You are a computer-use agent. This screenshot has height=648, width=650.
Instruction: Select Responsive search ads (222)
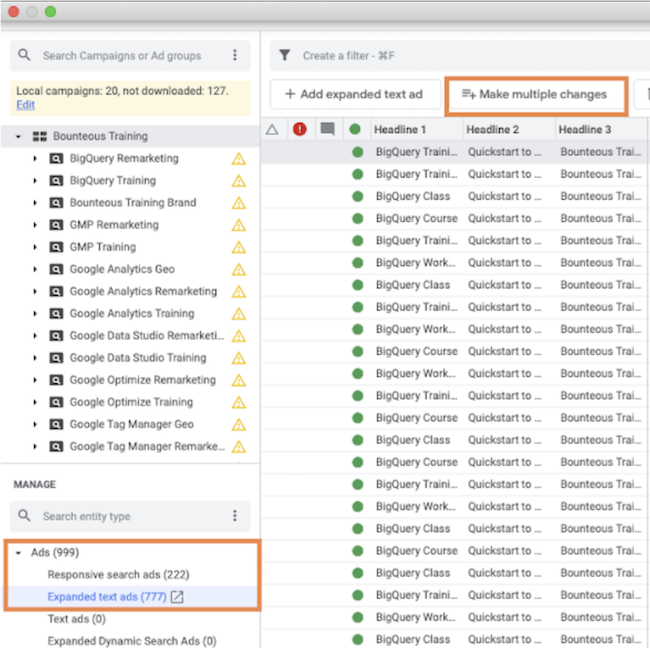118,575
